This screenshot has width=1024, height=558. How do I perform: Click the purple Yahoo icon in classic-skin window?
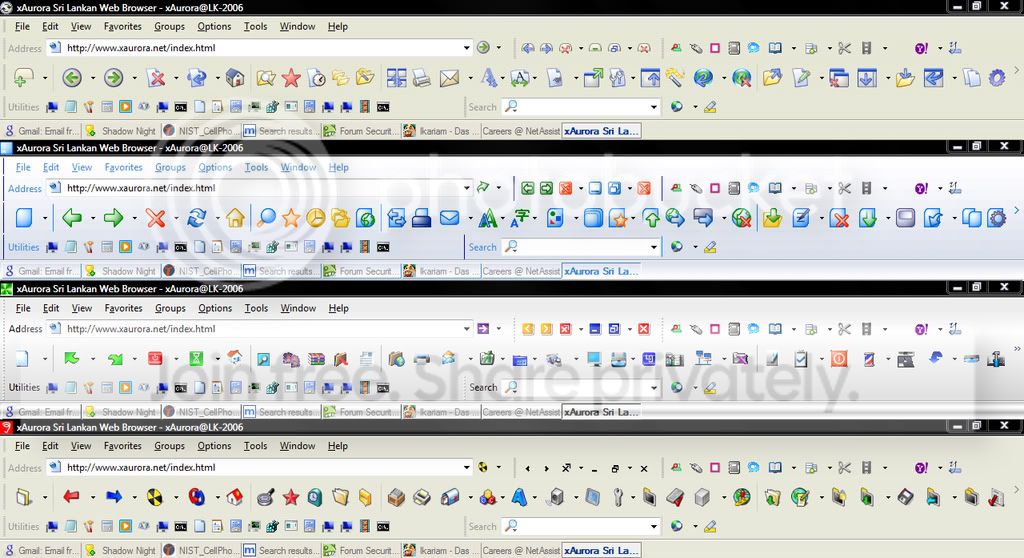(x=921, y=48)
